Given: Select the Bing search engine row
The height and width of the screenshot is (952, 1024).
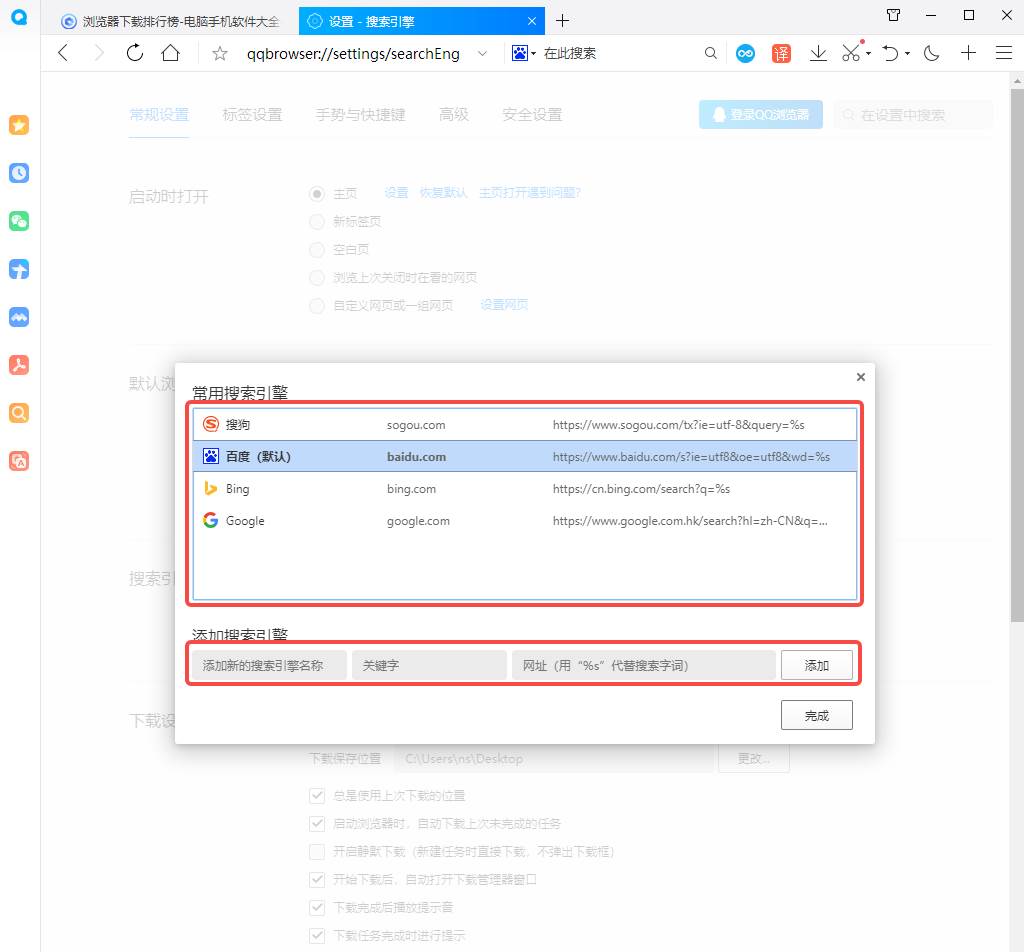Looking at the screenshot, I should click(x=525, y=489).
